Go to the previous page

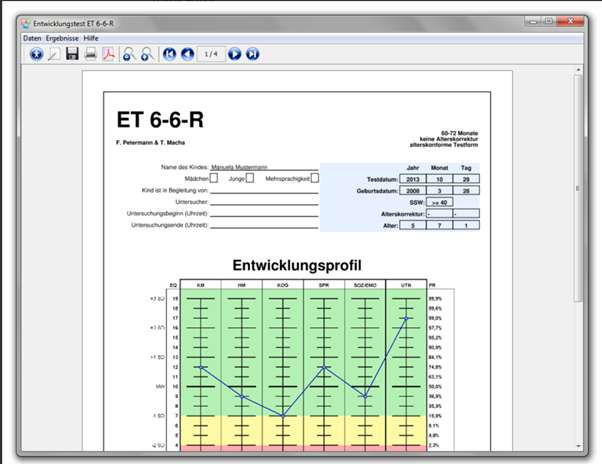pos(187,54)
